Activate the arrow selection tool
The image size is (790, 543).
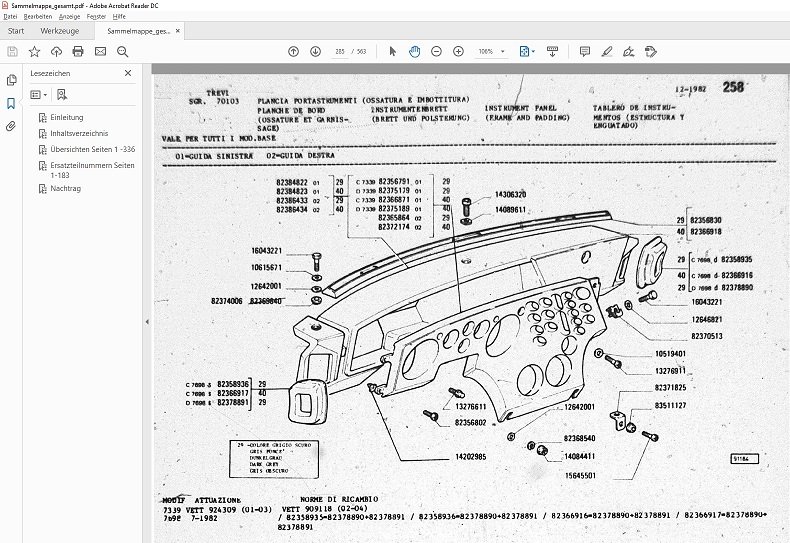392,51
